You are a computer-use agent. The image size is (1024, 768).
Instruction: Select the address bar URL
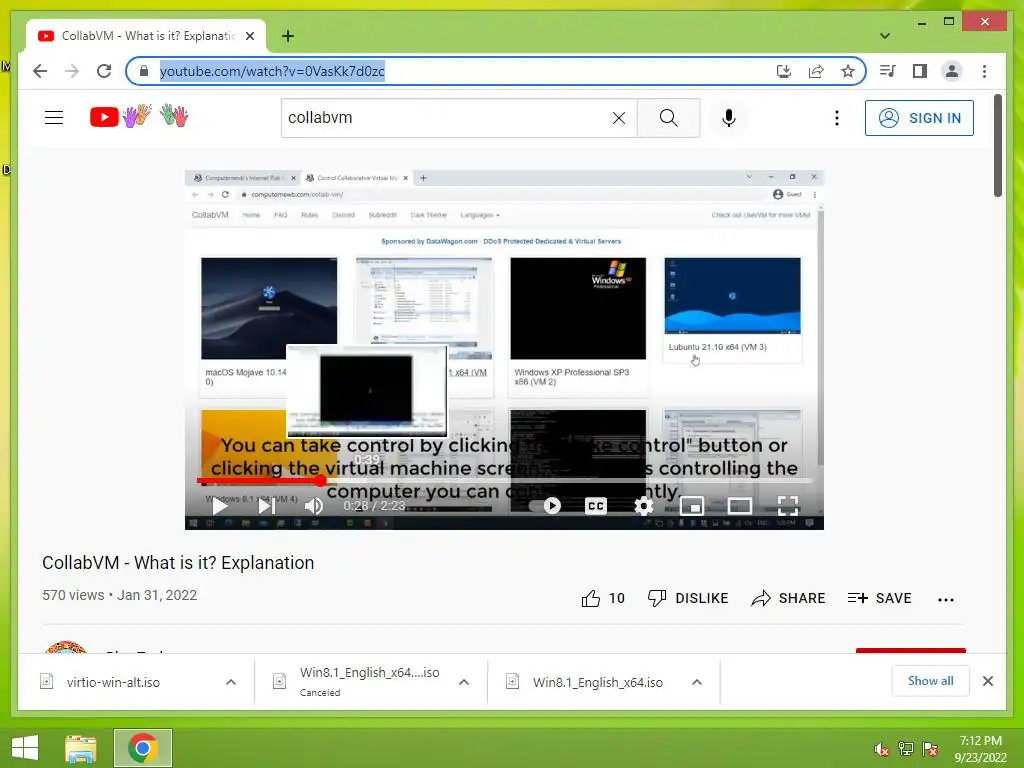272,71
